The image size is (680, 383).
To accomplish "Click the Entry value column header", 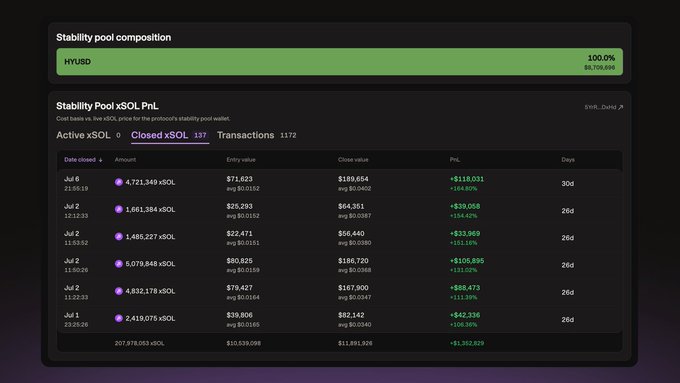I will (241, 160).
